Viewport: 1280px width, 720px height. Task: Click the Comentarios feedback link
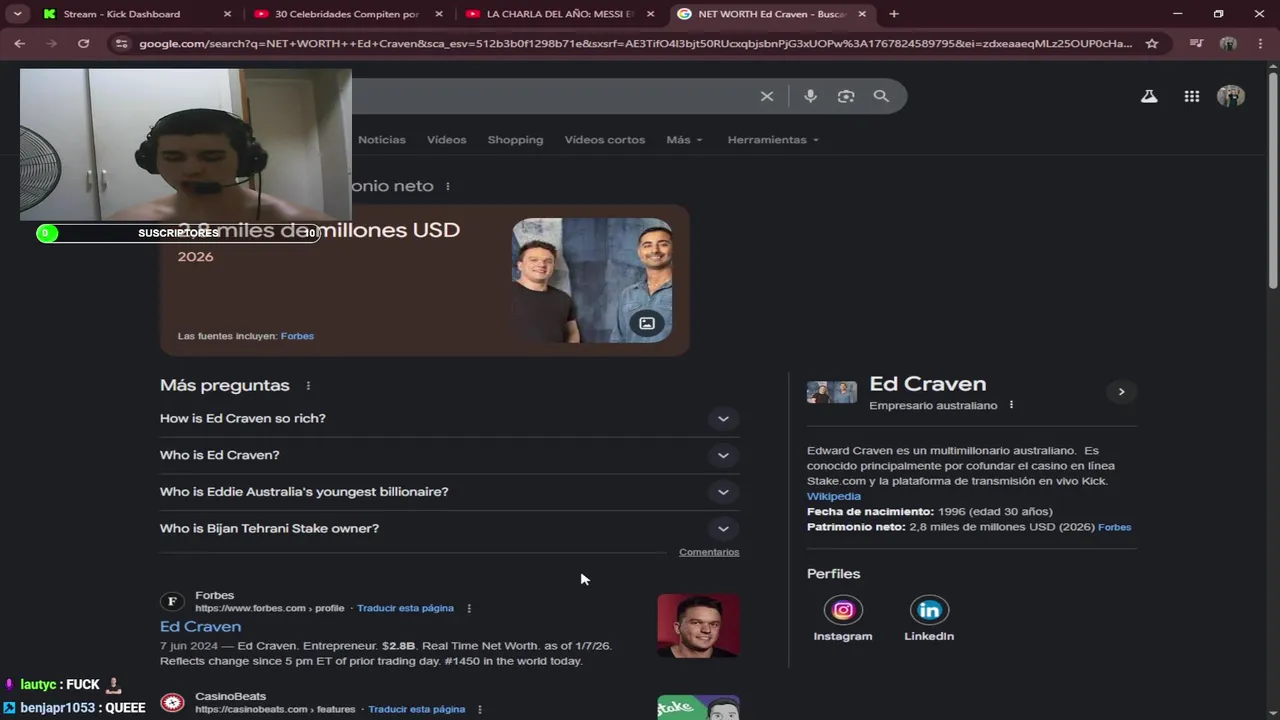pos(709,552)
